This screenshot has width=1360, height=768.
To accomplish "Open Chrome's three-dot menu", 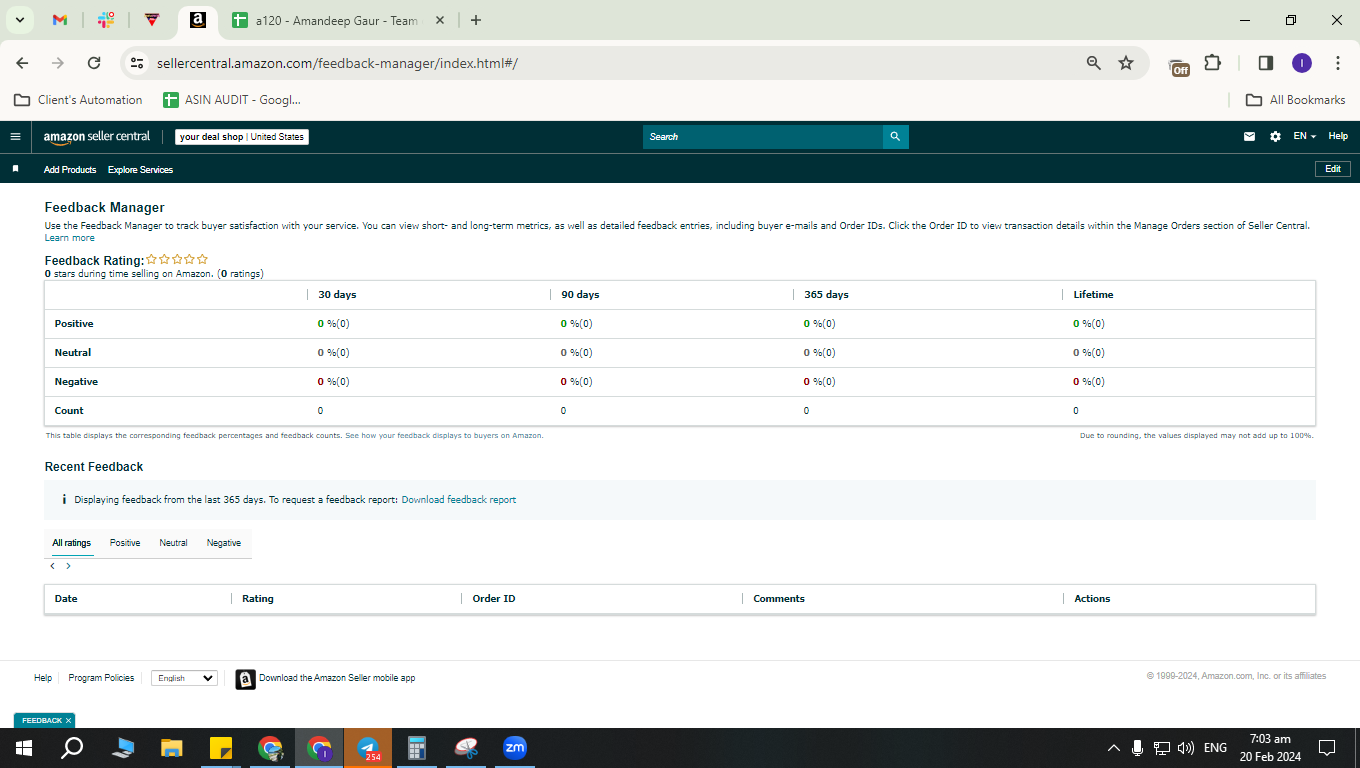I will click(1338, 63).
